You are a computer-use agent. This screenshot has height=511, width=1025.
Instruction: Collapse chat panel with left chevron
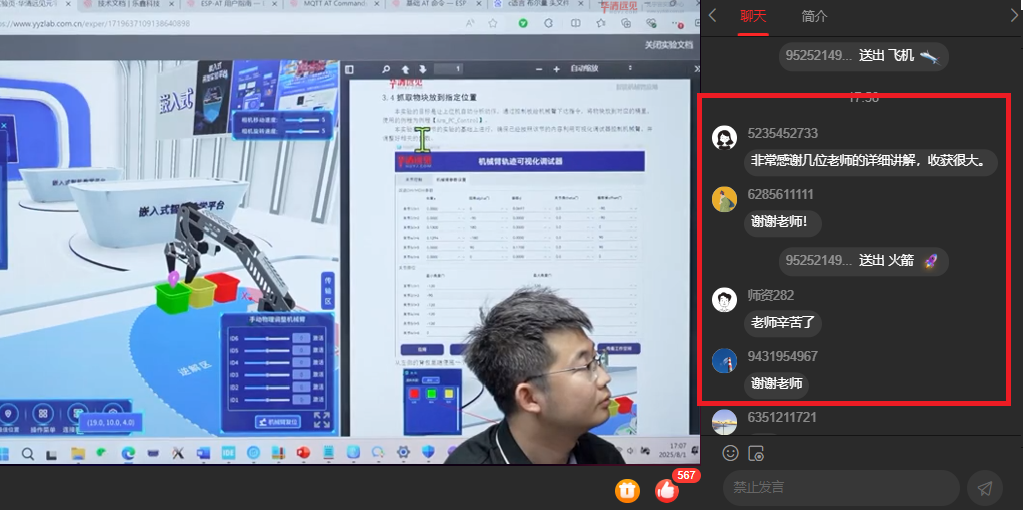point(713,15)
